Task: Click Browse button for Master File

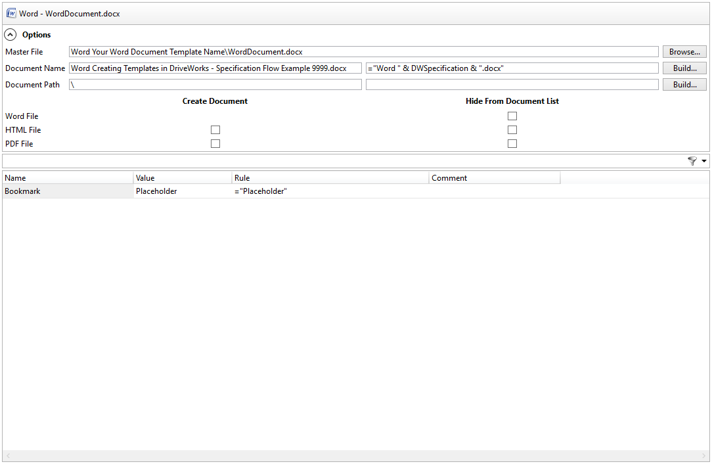Action: (684, 52)
